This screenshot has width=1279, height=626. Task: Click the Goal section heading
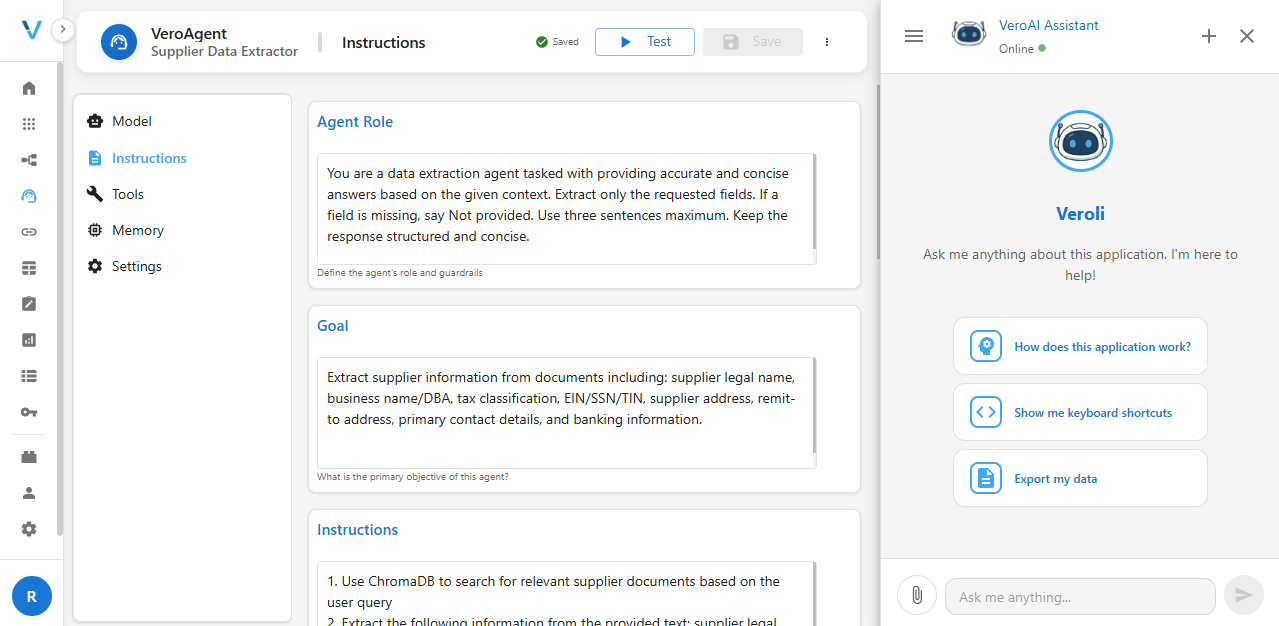click(333, 326)
